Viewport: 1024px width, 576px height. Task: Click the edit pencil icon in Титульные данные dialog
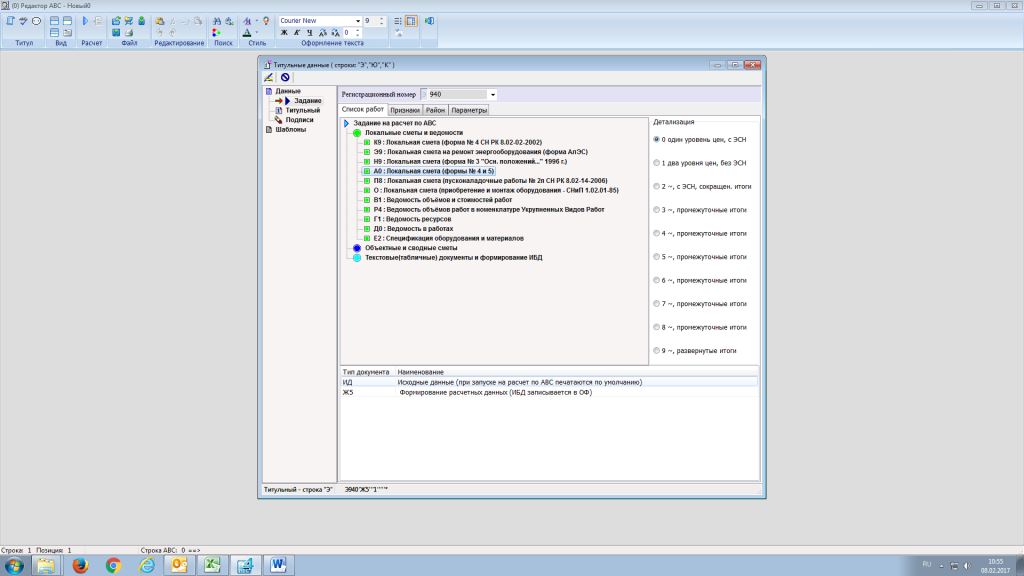268,77
